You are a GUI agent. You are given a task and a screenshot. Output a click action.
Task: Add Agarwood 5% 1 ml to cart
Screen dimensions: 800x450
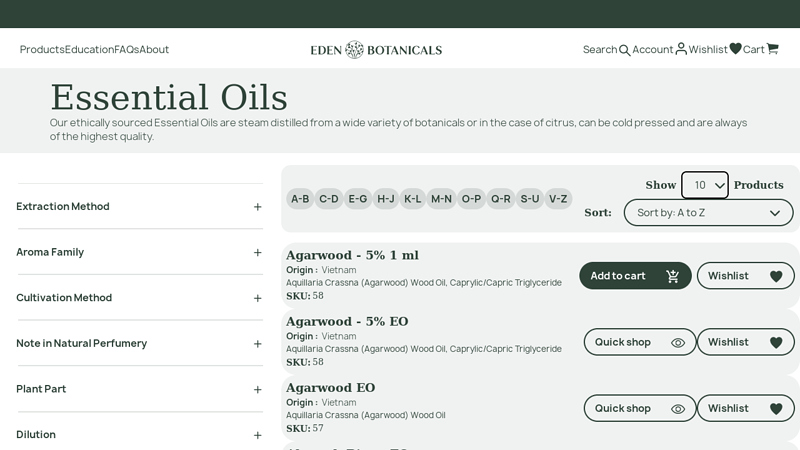(x=635, y=276)
